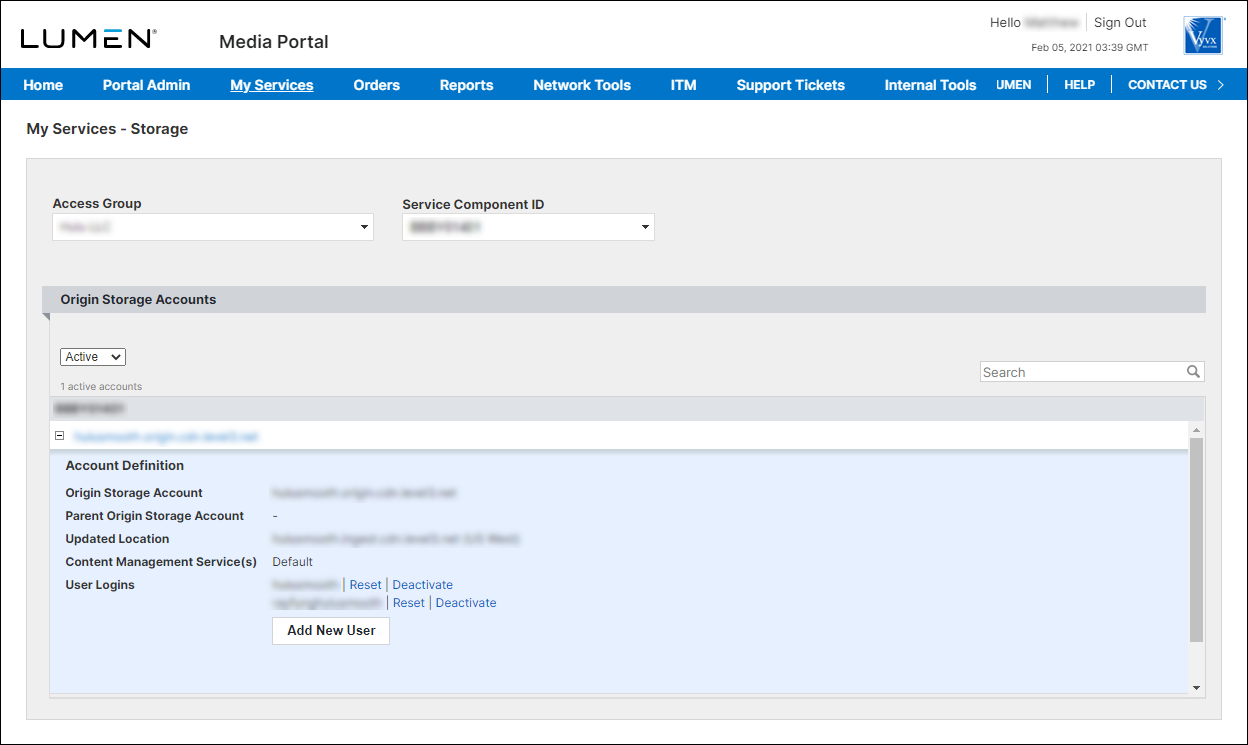Click CONTACT US link

(1167, 85)
